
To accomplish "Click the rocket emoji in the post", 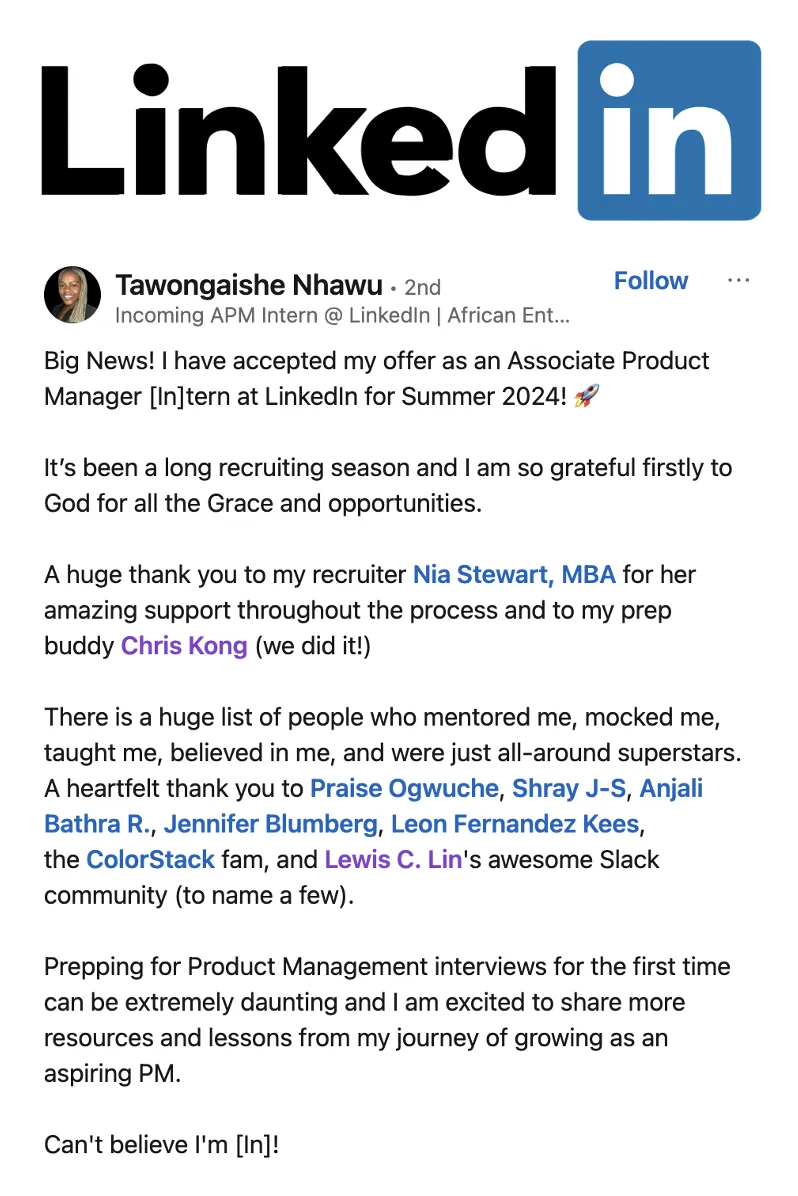I will click(587, 396).
